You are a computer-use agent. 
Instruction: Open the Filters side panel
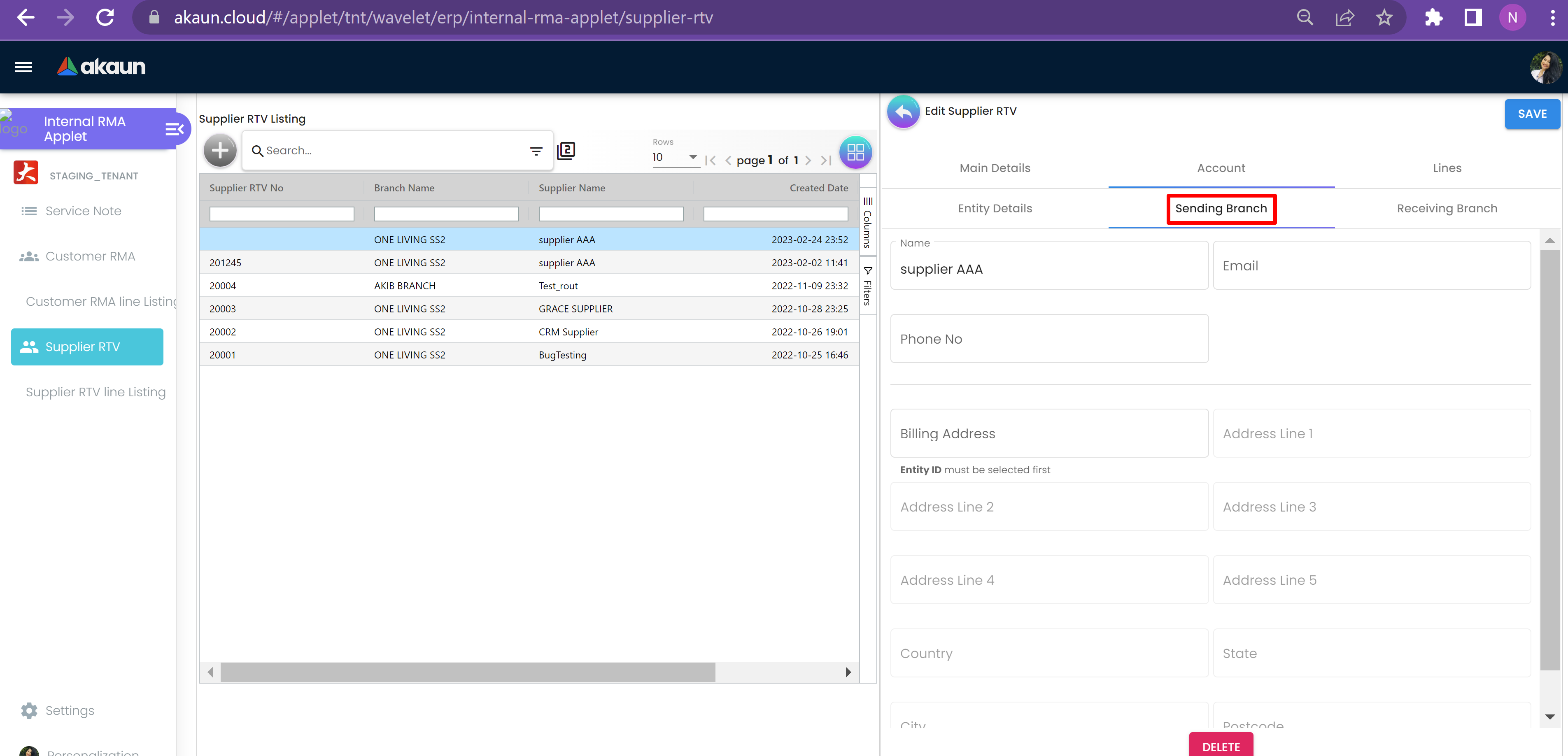pyautogui.click(x=867, y=286)
